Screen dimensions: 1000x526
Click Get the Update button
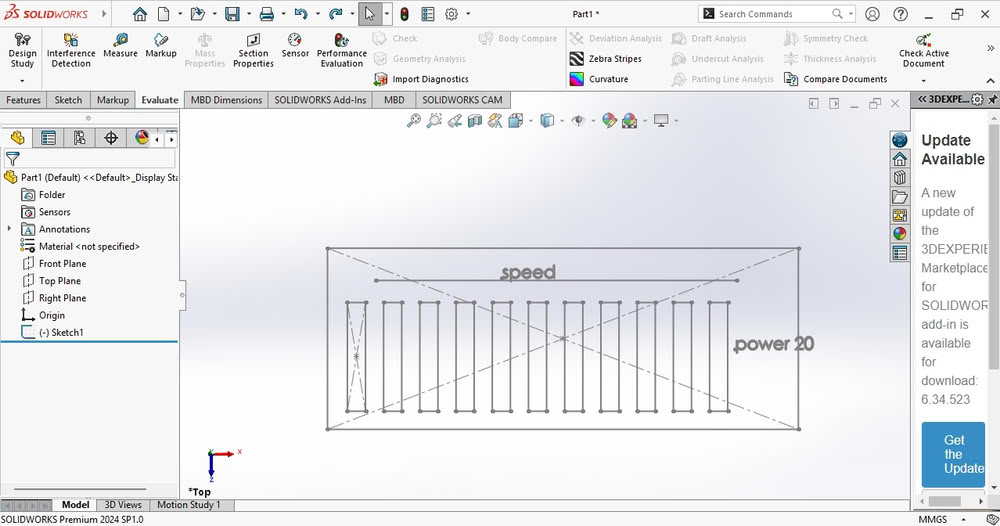tap(953, 454)
